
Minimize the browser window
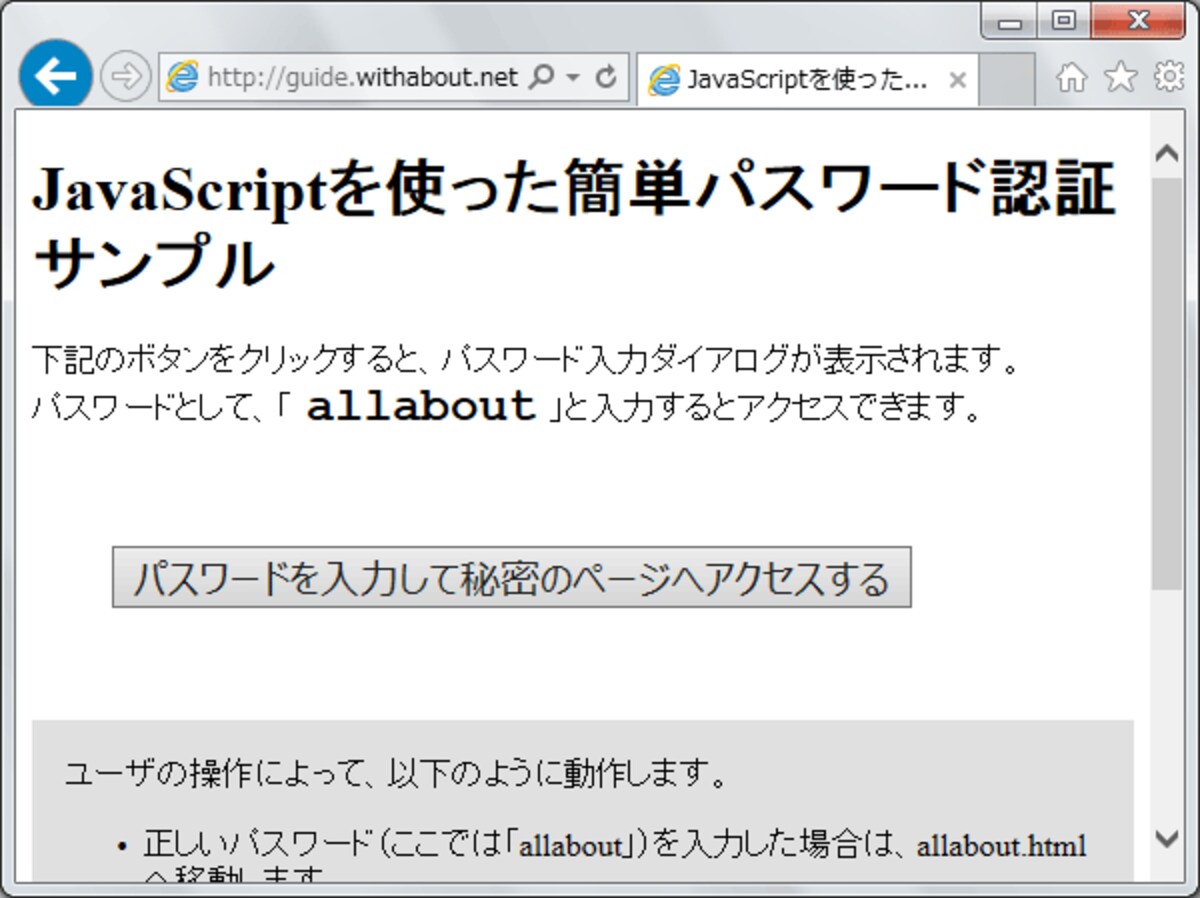click(1010, 22)
